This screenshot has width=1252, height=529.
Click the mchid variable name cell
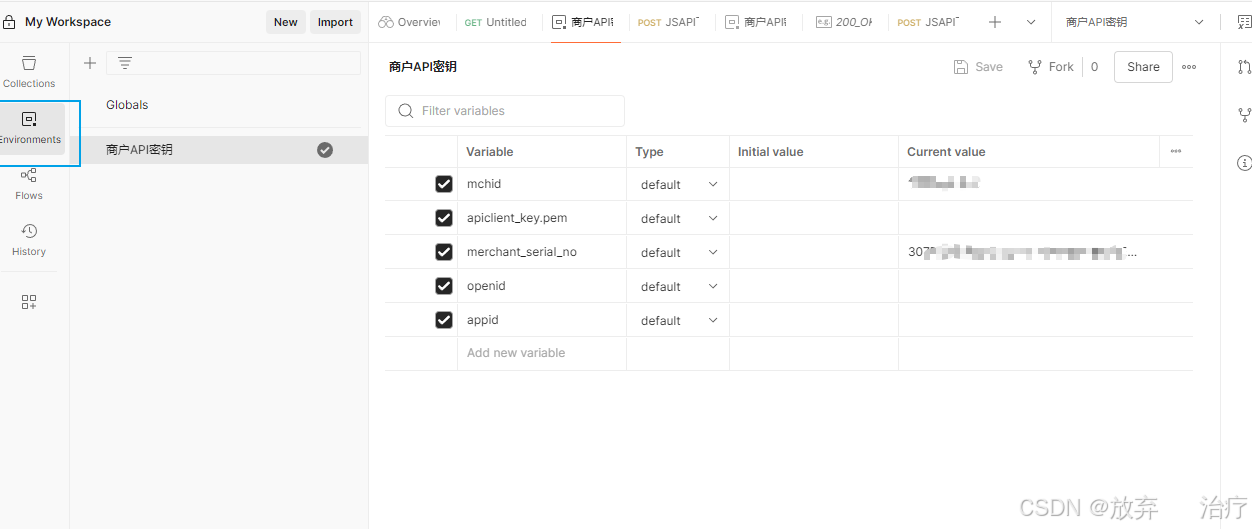click(x=542, y=184)
